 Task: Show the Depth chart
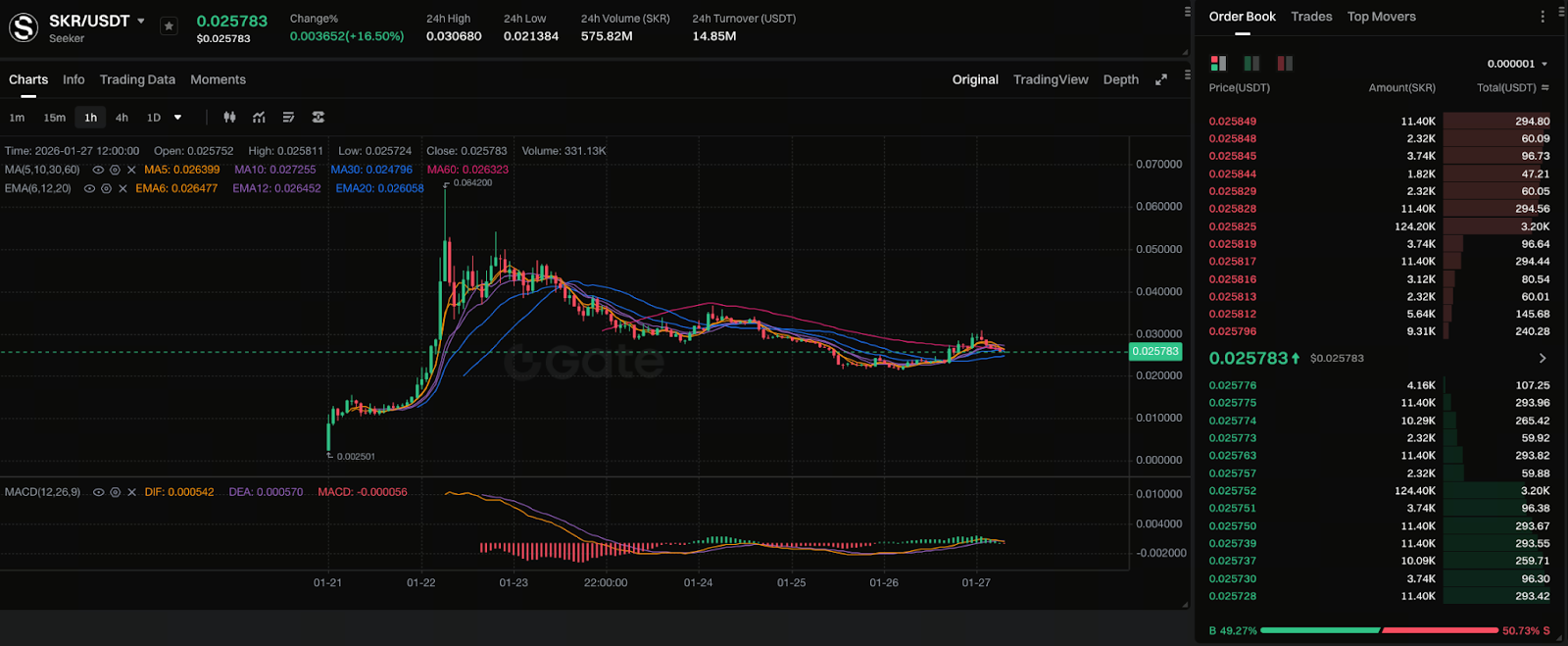click(1121, 79)
